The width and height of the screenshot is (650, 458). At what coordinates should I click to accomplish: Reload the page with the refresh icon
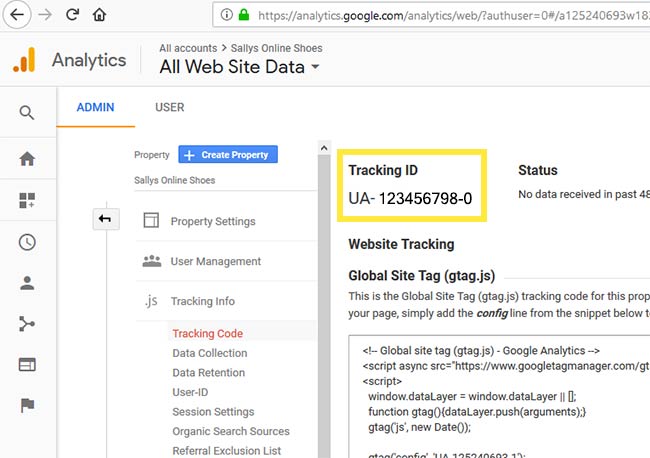(x=73, y=15)
